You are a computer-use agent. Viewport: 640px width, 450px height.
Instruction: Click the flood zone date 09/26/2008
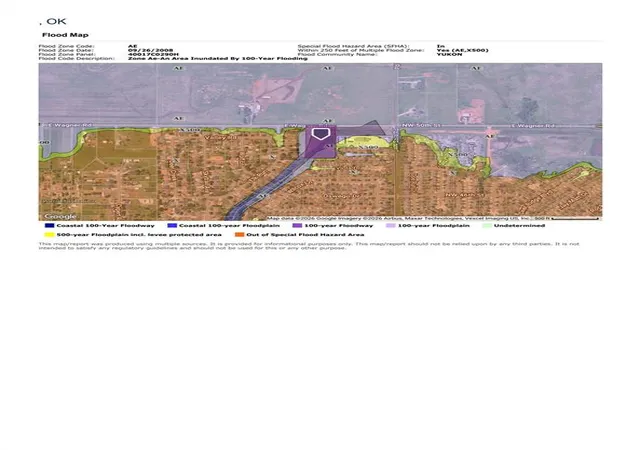click(x=151, y=50)
